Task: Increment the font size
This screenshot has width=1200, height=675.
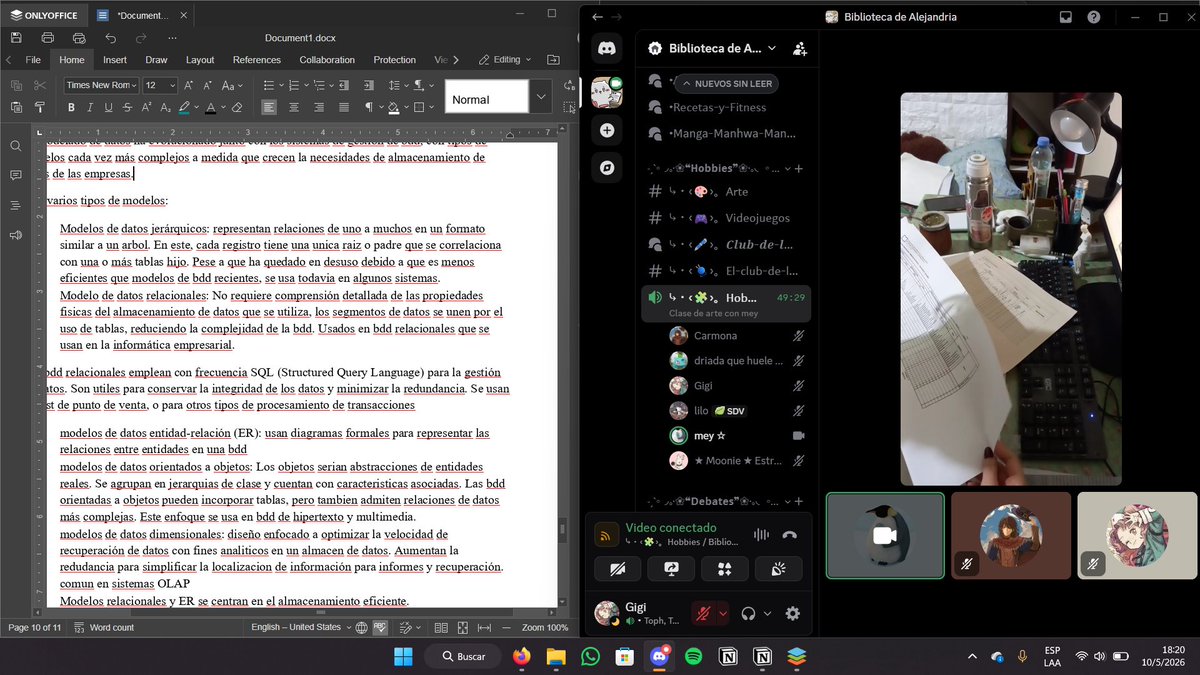Action: 189,86
